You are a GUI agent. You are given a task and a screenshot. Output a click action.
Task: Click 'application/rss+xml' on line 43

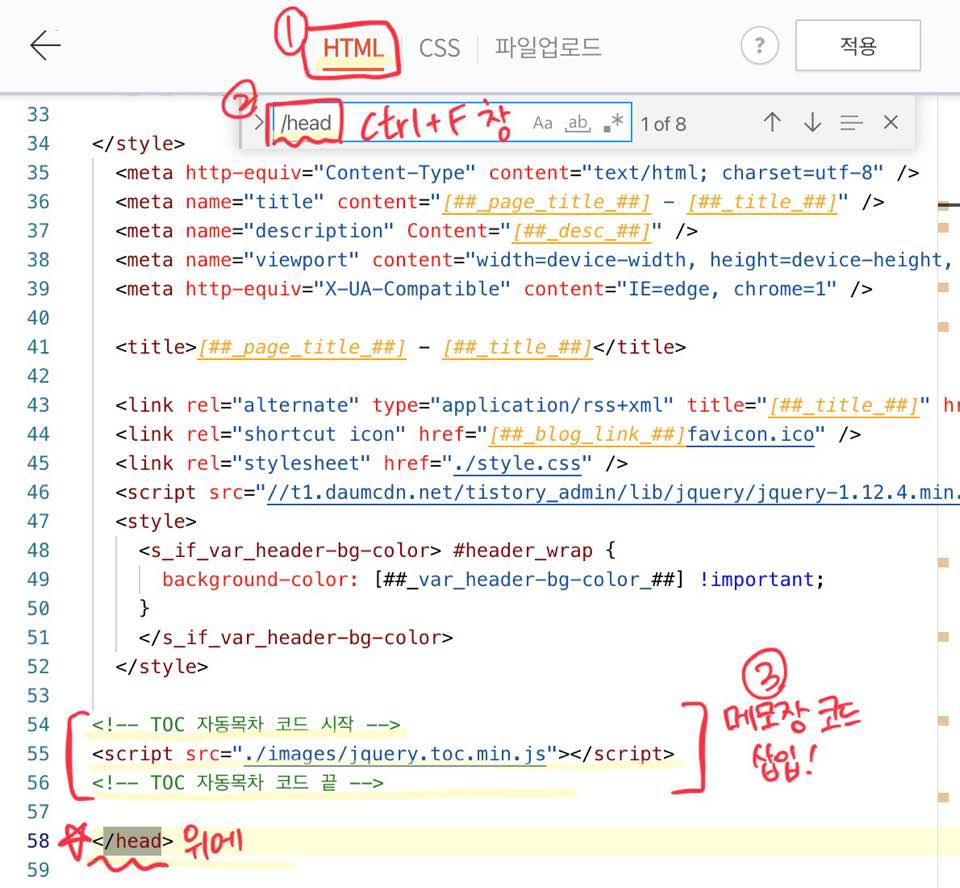click(x=552, y=405)
